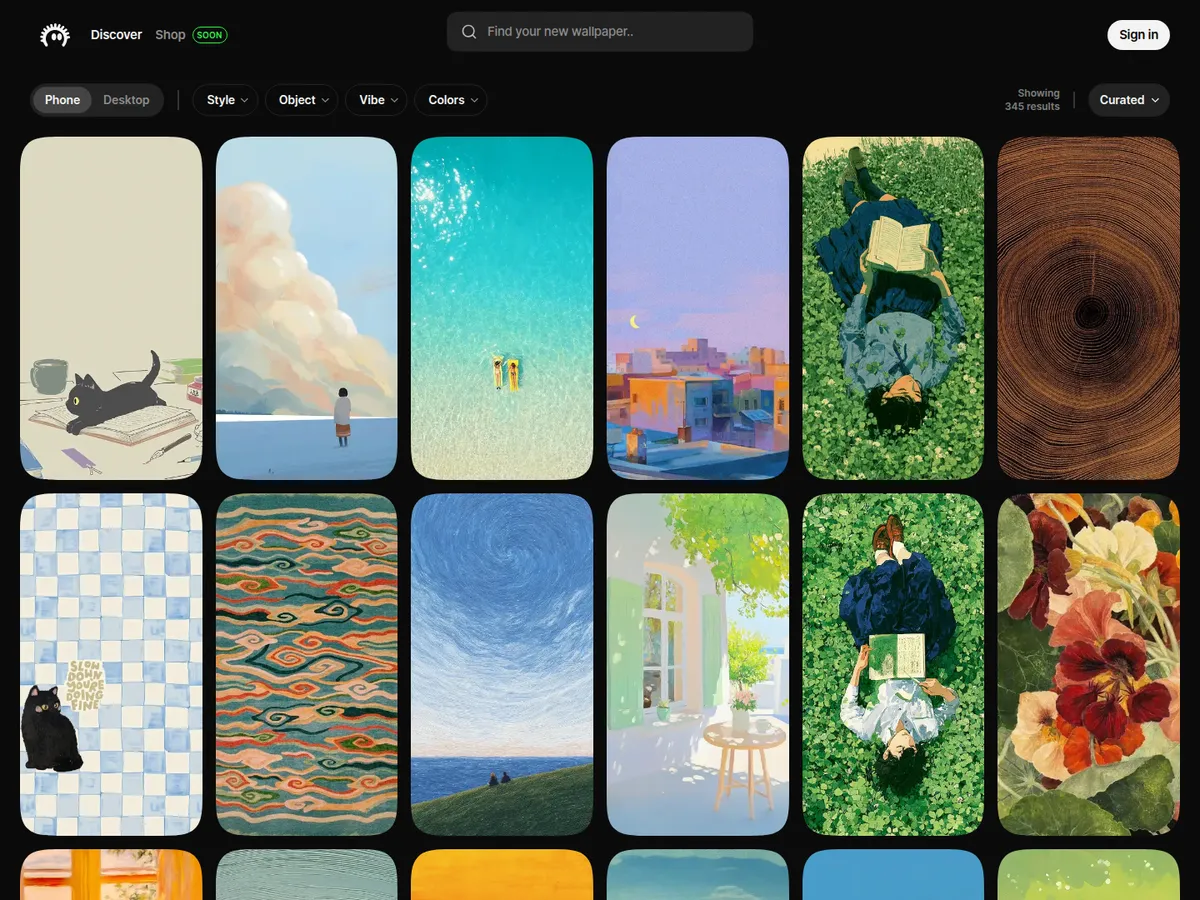Screen dimensions: 1200x900
Task: Open the grey wavy lines wallpaper in bottom row
Action: [x=307, y=875]
